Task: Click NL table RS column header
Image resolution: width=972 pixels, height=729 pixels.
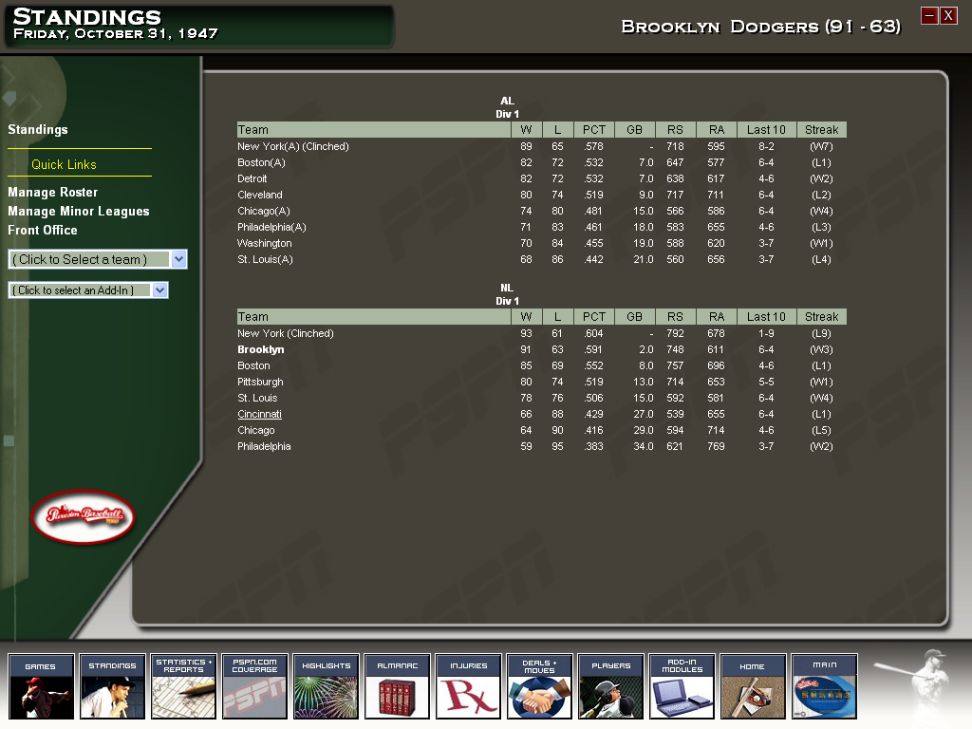Action: pyautogui.click(x=675, y=317)
